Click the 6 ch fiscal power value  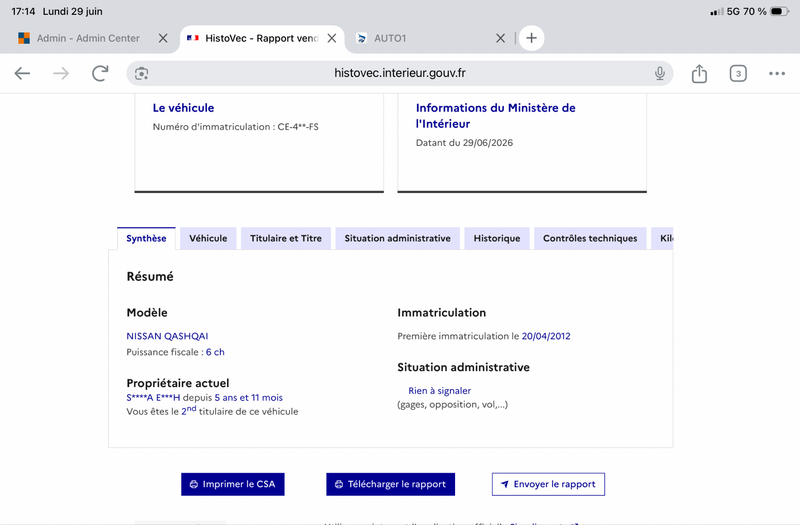215,352
